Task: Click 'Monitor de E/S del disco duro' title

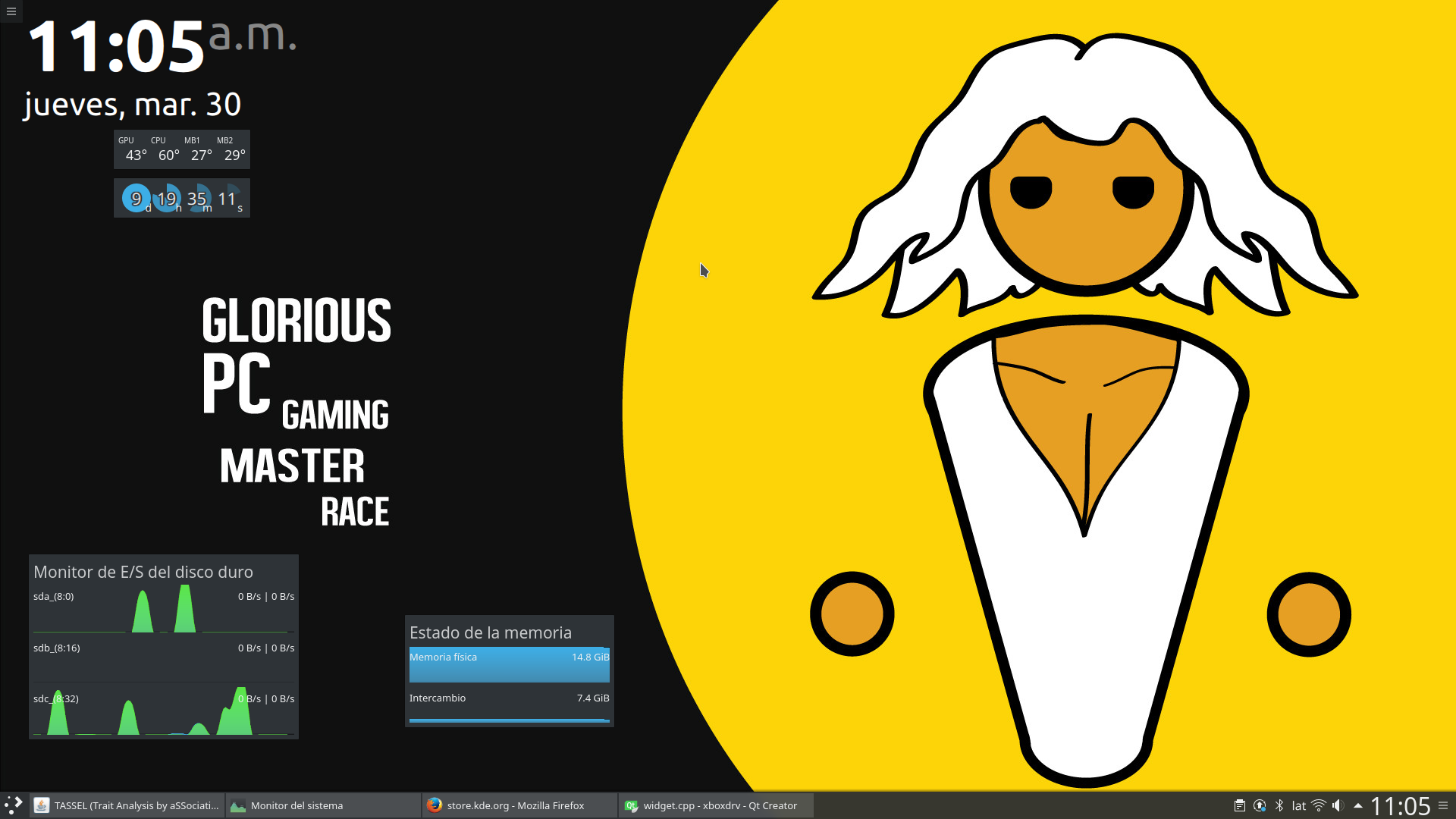Action: point(143,572)
